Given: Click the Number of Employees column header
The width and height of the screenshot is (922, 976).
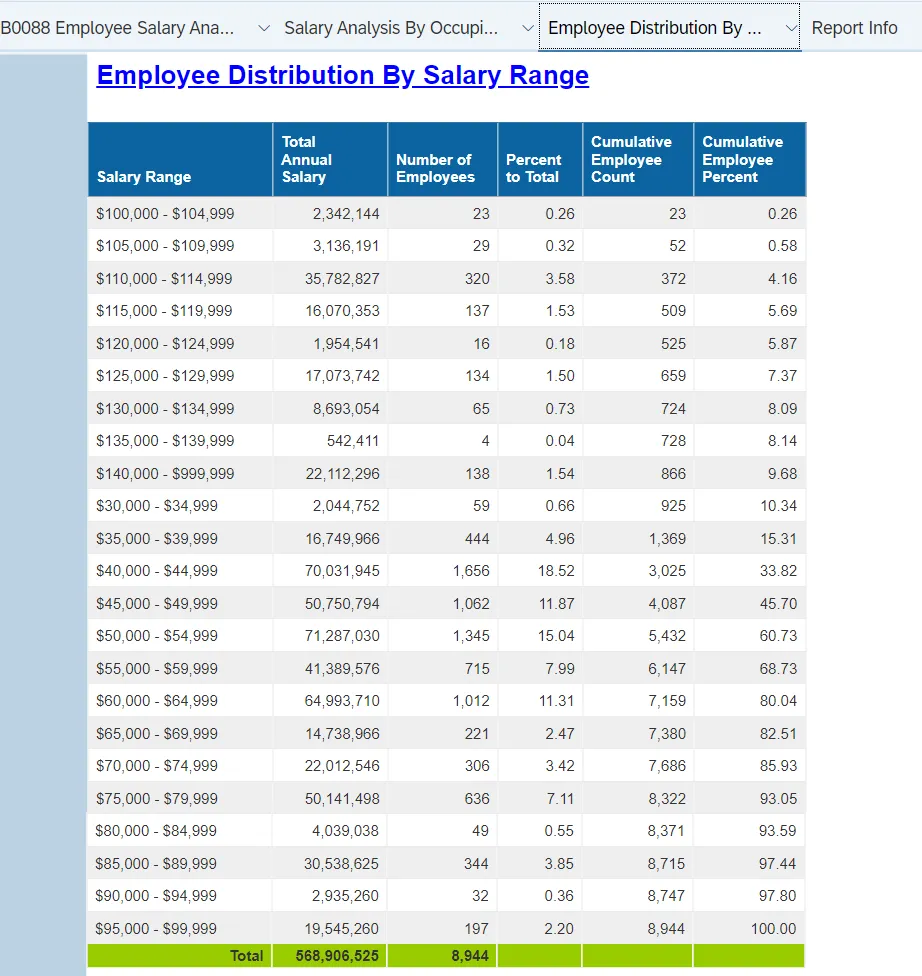Looking at the screenshot, I should [435, 168].
